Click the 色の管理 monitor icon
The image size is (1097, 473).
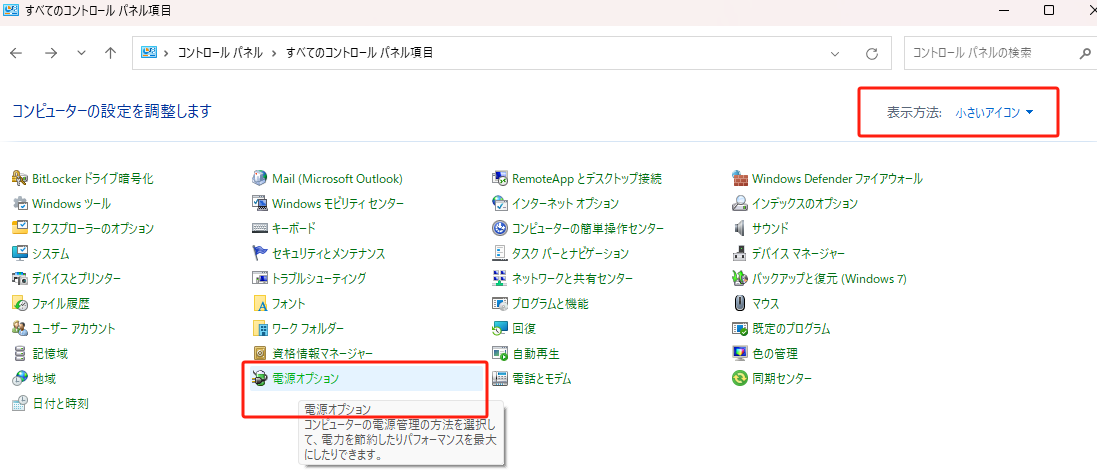739,353
